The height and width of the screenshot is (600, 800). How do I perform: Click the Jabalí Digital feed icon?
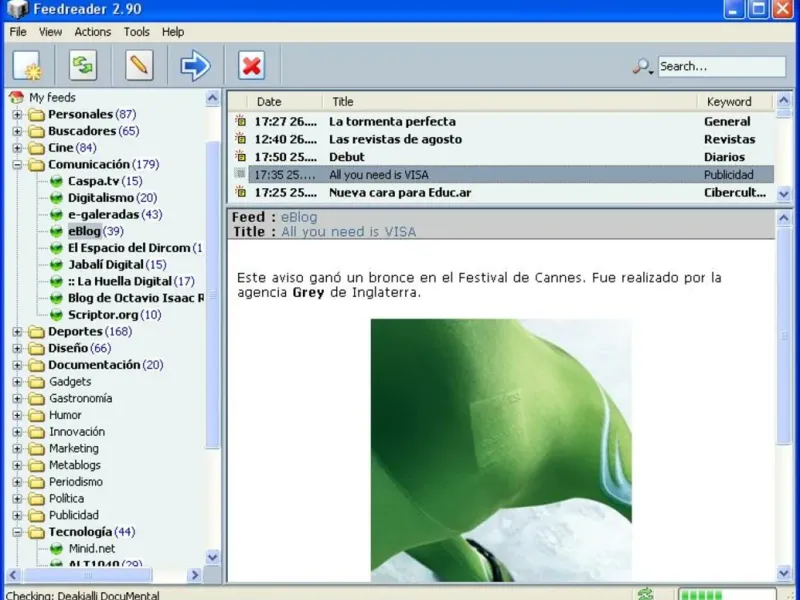click(56, 265)
